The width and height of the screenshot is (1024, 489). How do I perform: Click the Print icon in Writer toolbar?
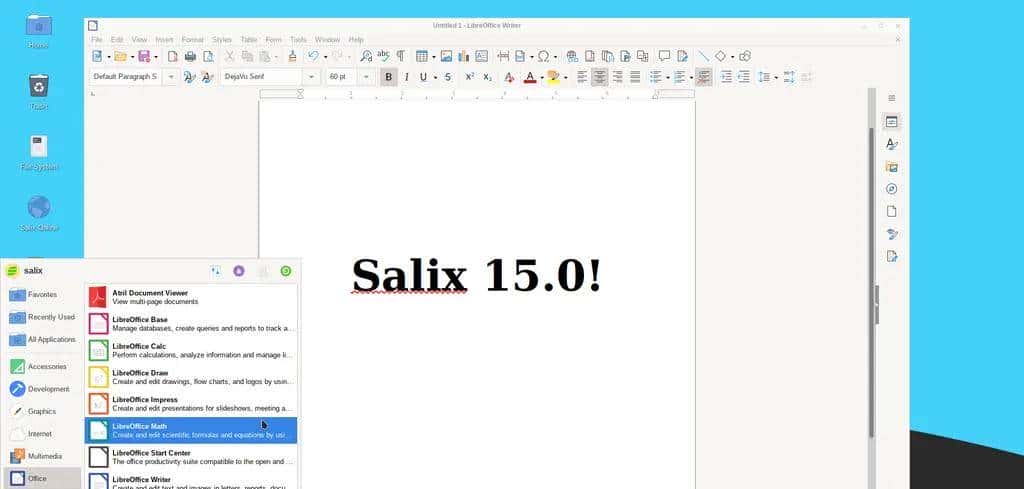pos(190,56)
